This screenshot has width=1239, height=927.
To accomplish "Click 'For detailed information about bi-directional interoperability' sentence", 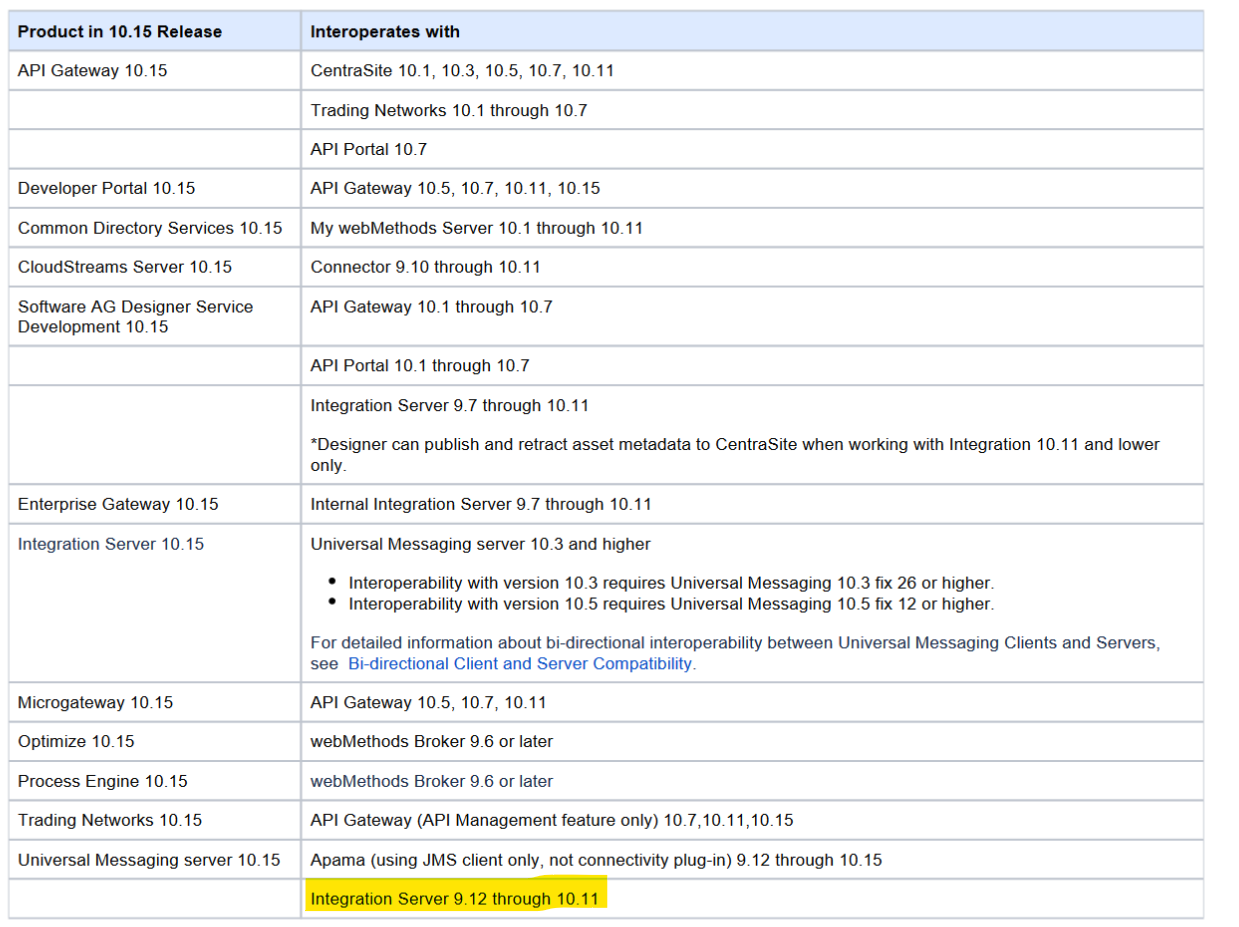I will [735, 652].
